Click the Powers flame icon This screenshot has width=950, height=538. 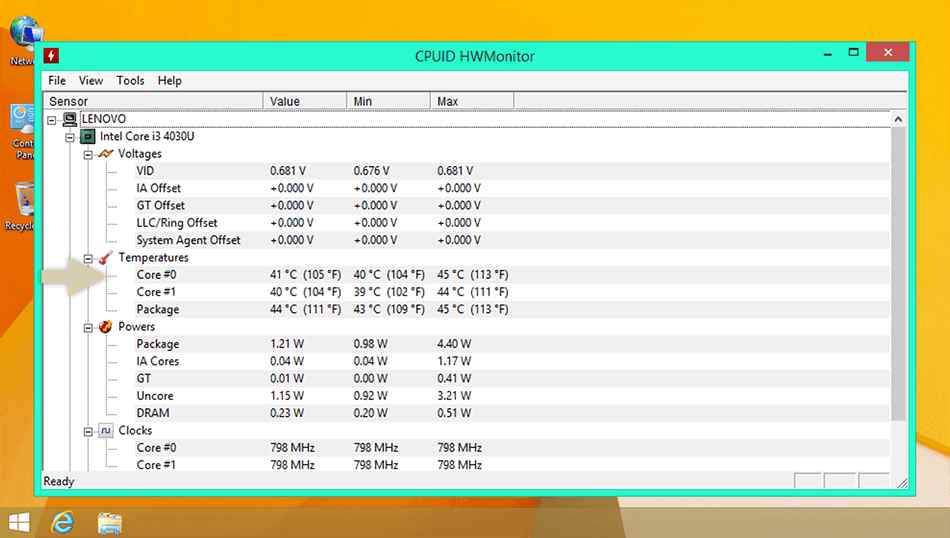tap(105, 327)
